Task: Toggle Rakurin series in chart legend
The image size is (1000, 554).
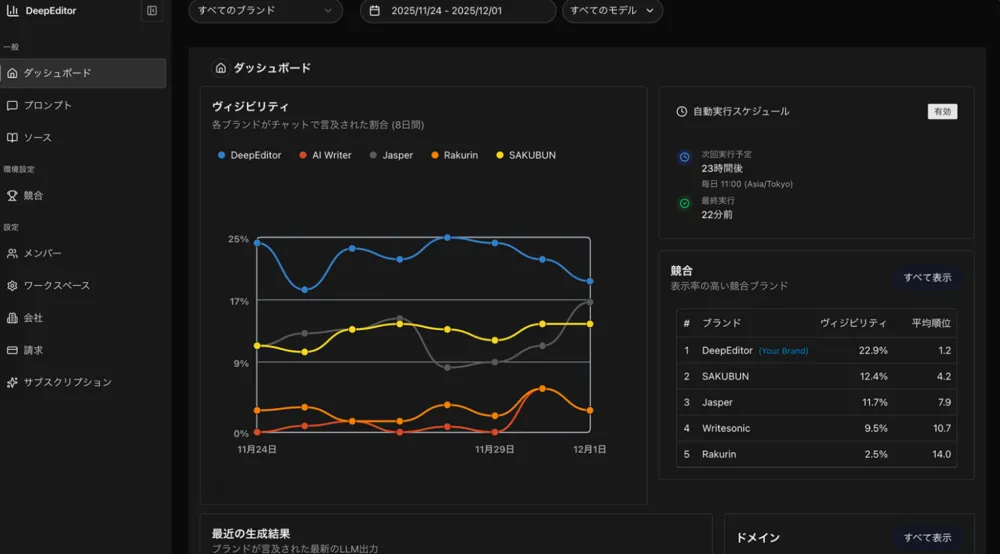Action: (x=454, y=155)
